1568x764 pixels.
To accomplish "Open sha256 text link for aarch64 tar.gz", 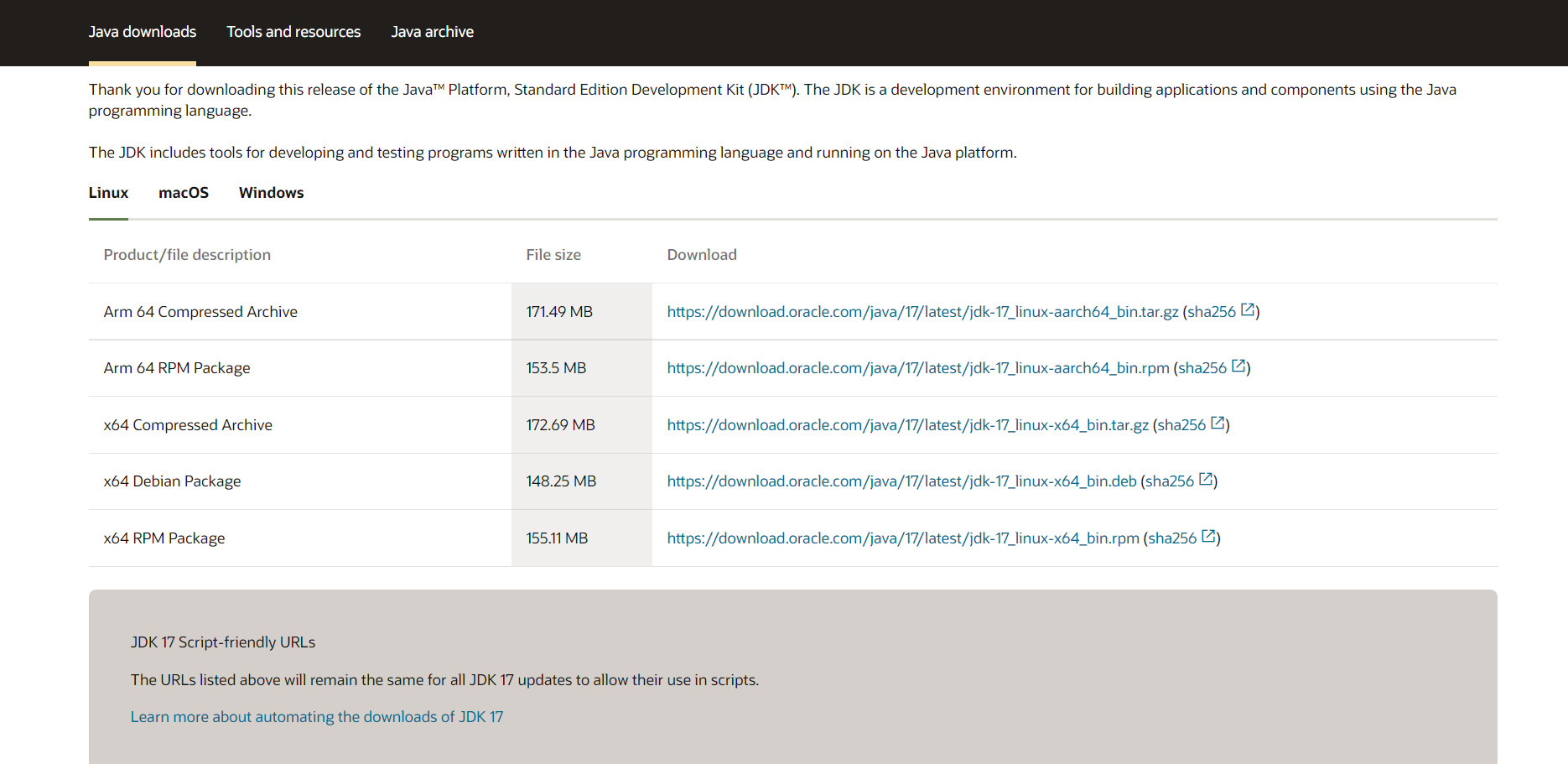I will click(x=1212, y=312).
